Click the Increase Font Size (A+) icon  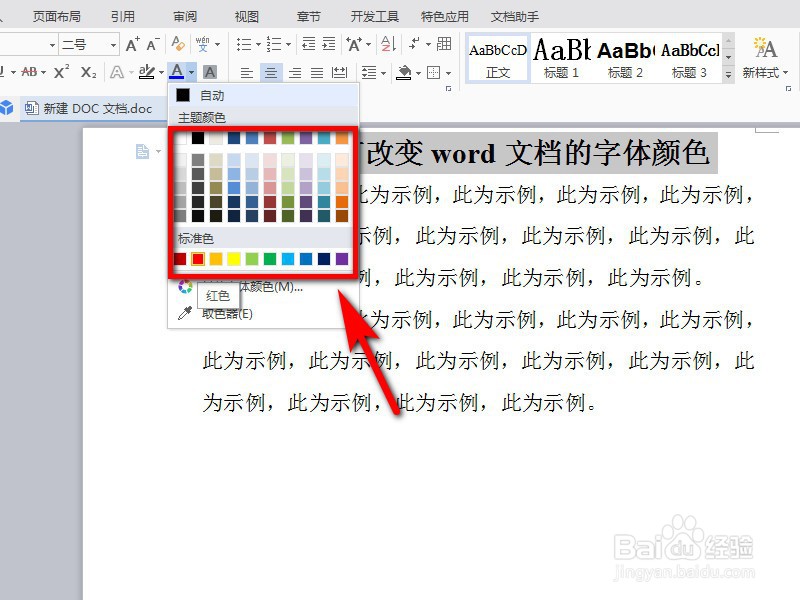(x=131, y=43)
